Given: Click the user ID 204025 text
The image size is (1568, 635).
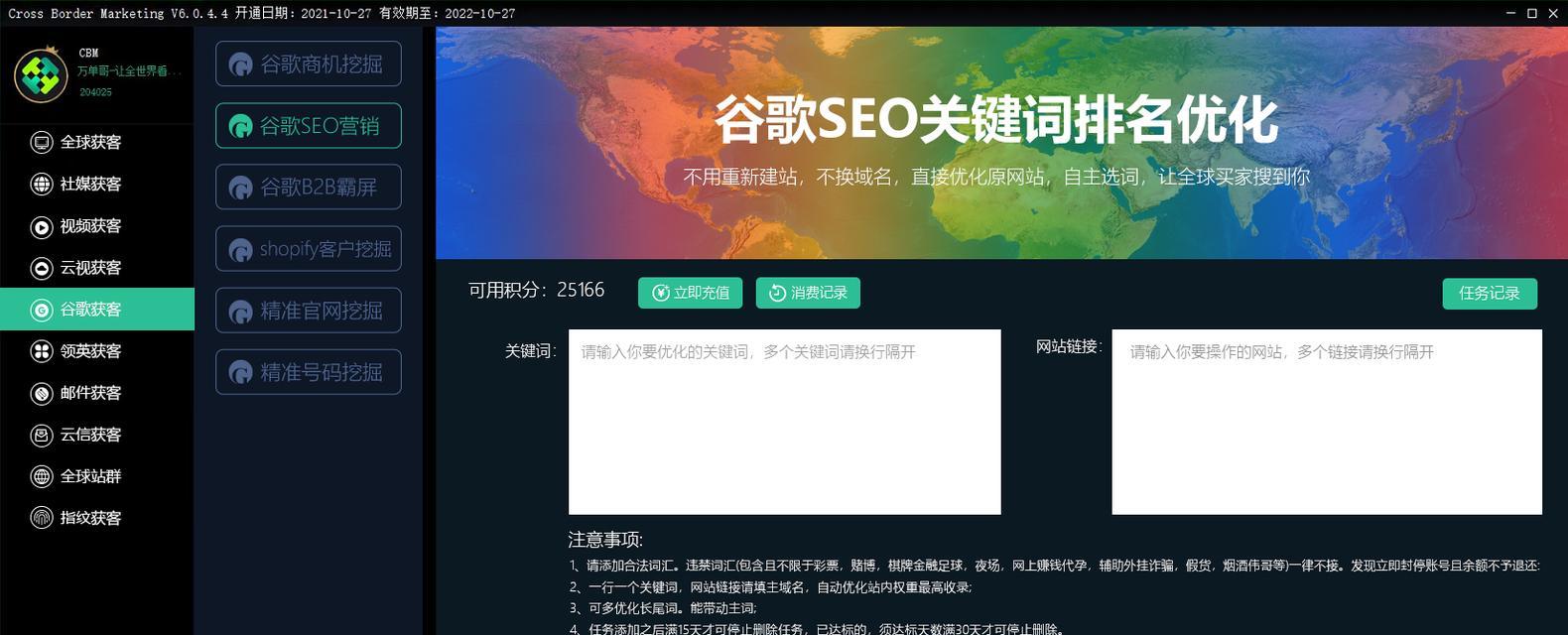Looking at the screenshot, I should pyautogui.click(x=95, y=92).
